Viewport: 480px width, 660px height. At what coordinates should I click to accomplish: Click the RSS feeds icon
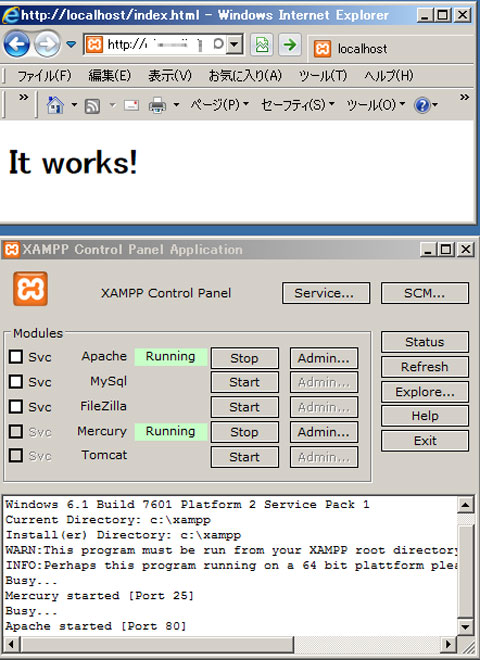92,106
